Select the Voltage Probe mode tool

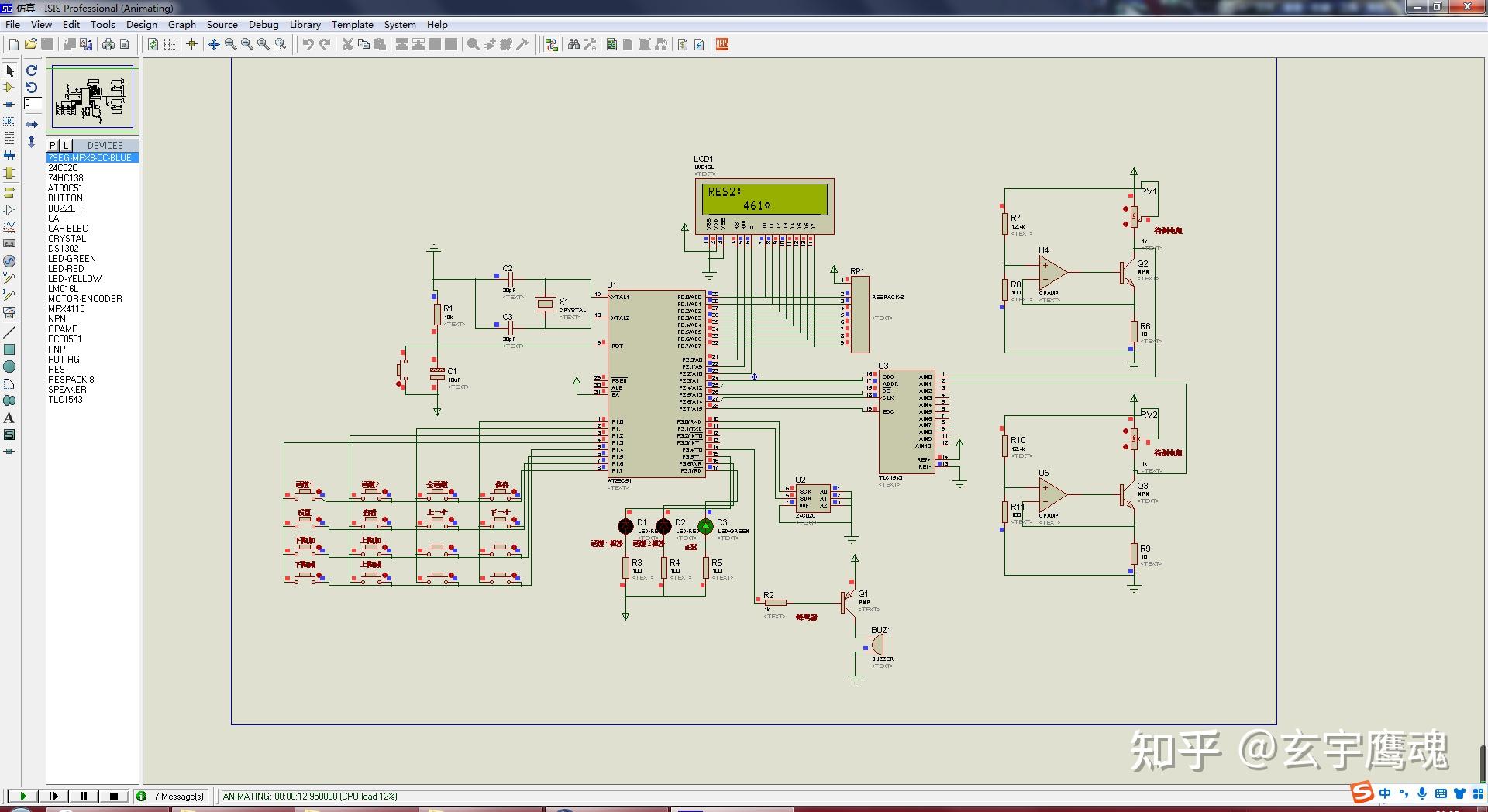[9, 277]
